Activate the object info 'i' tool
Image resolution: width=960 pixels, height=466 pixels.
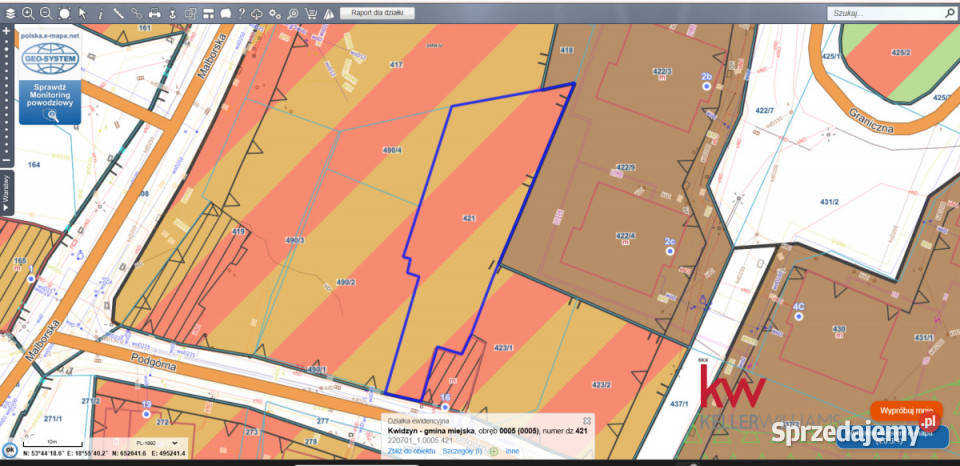pyautogui.click(x=101, y=13)
